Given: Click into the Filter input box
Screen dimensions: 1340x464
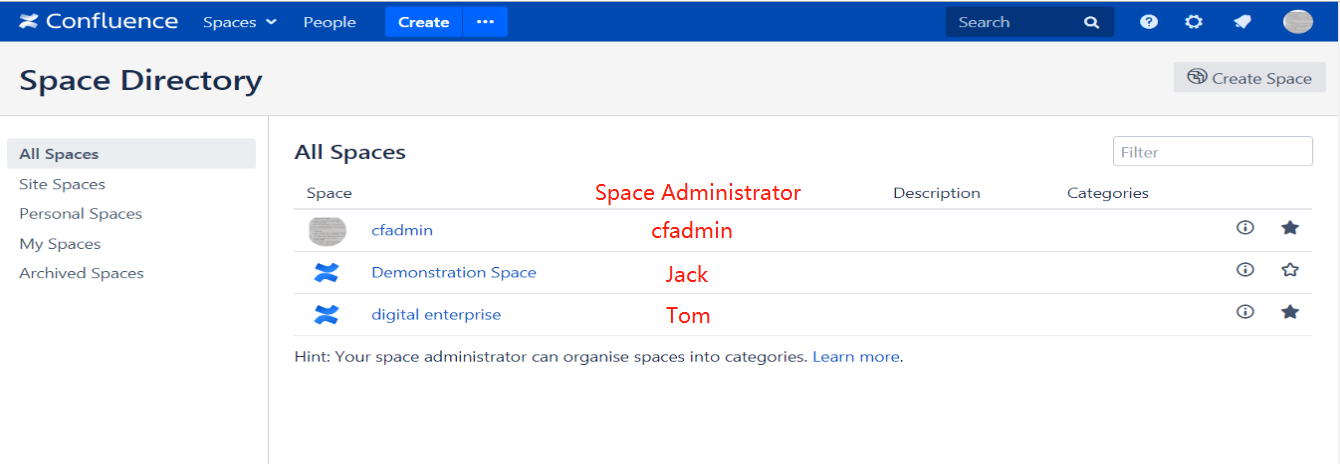Looking at the screenshot, I should tap(1212, 152).
